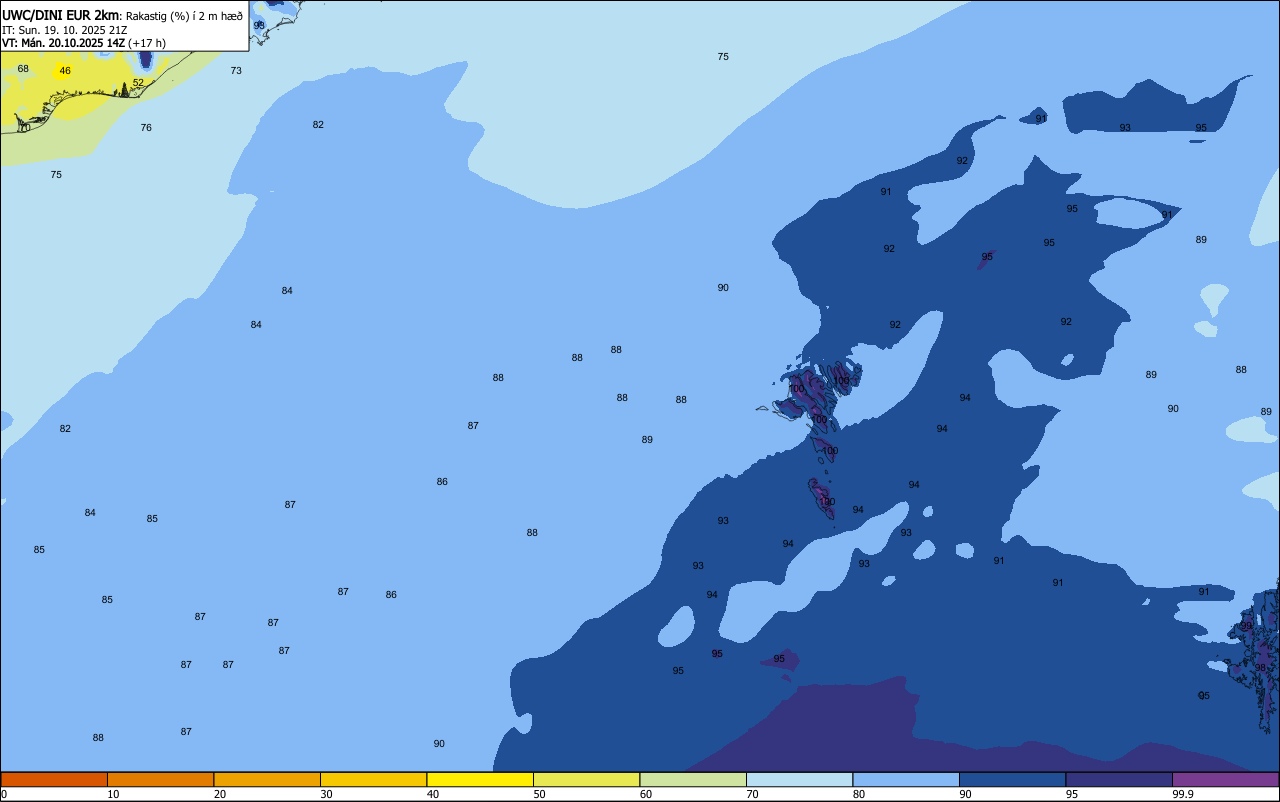The height and width of the screenshot is (802, 1280).
Task: Click the parameter label 'Rakastig (%) í 2 m hæð'
Action: 184,16
